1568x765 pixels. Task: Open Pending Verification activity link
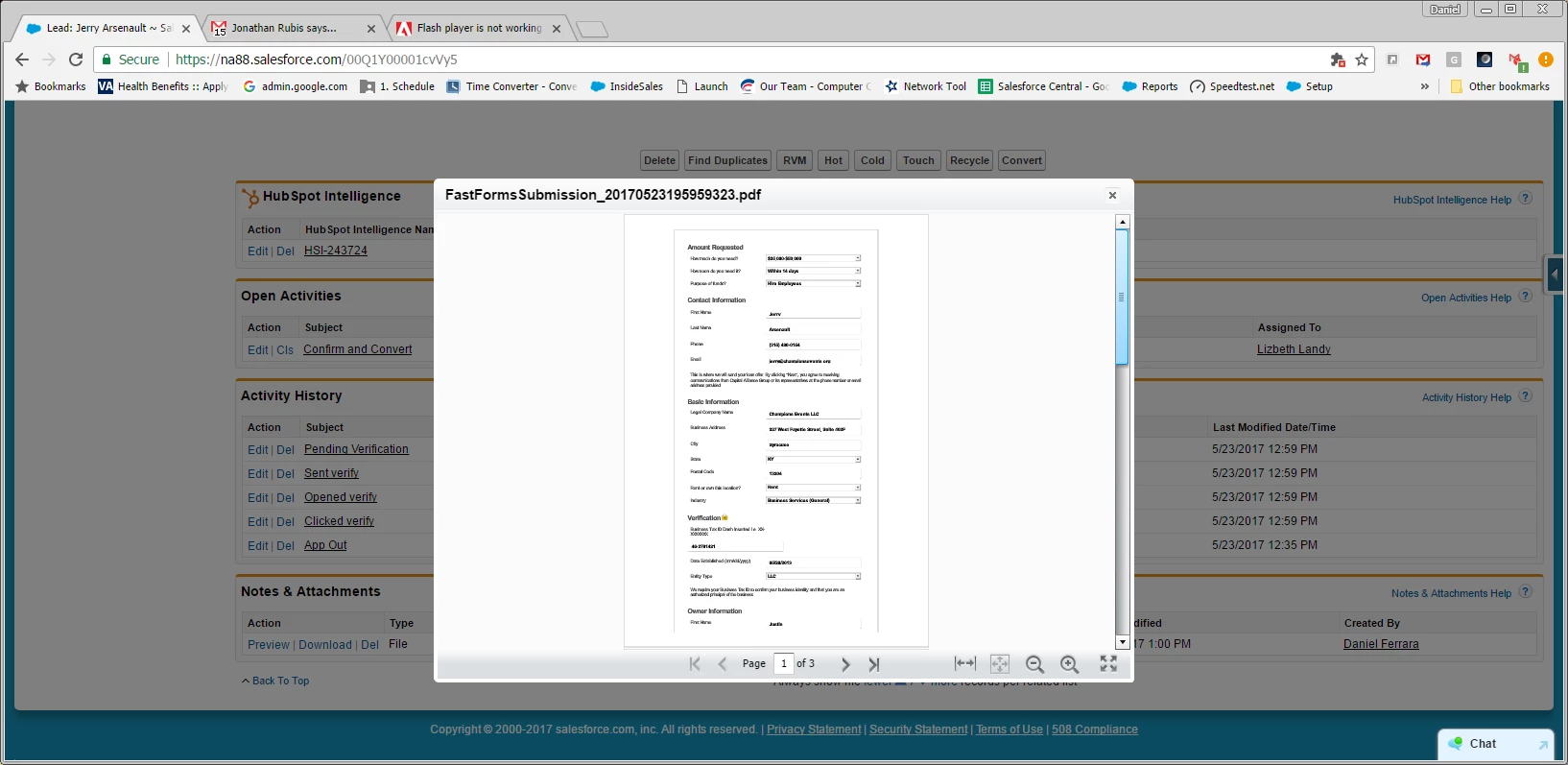[x=356, y=449]
